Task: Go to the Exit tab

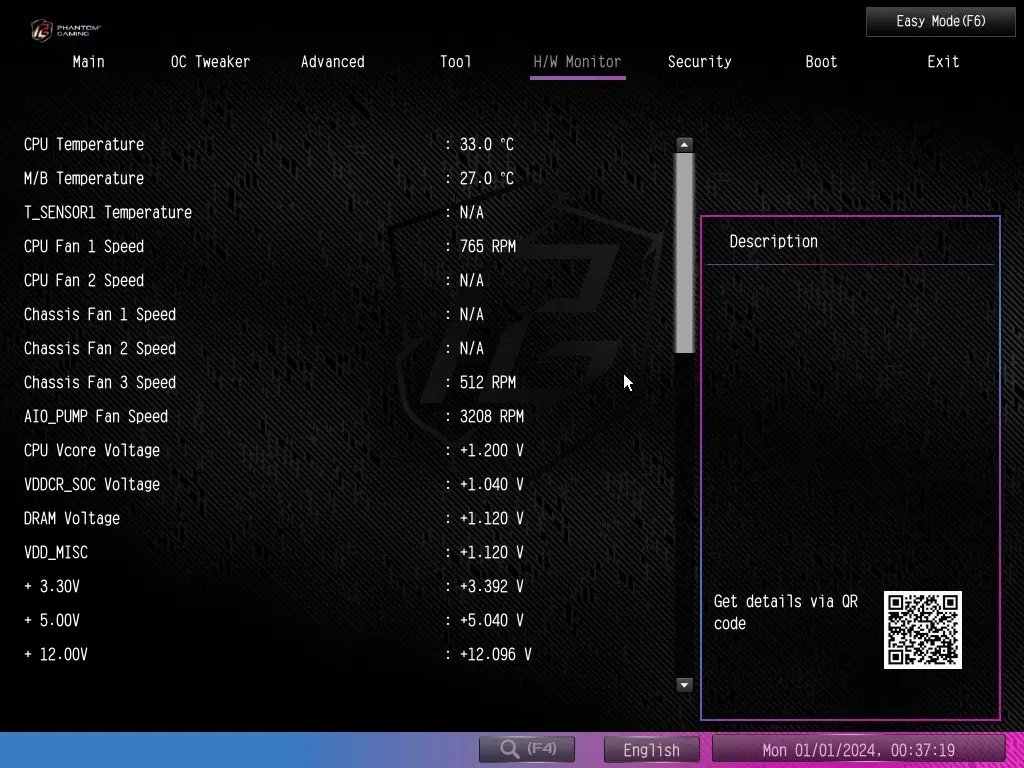Action: 943,62
